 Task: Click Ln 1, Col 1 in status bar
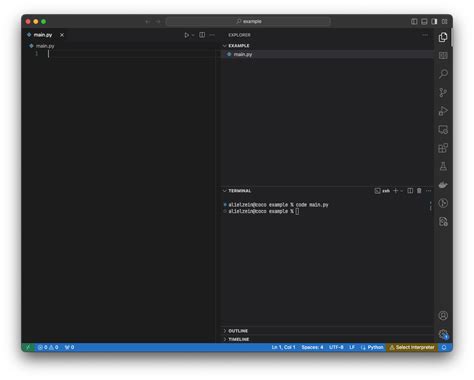point(283,347)
